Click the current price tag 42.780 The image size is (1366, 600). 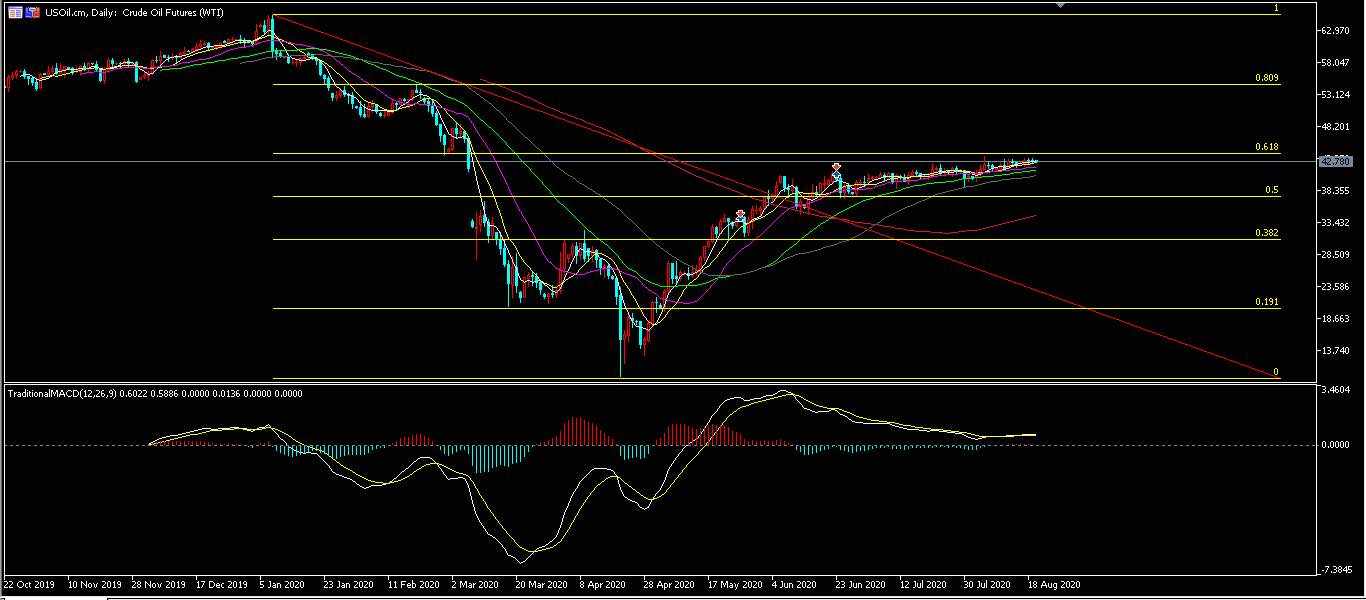point(1336,161)
